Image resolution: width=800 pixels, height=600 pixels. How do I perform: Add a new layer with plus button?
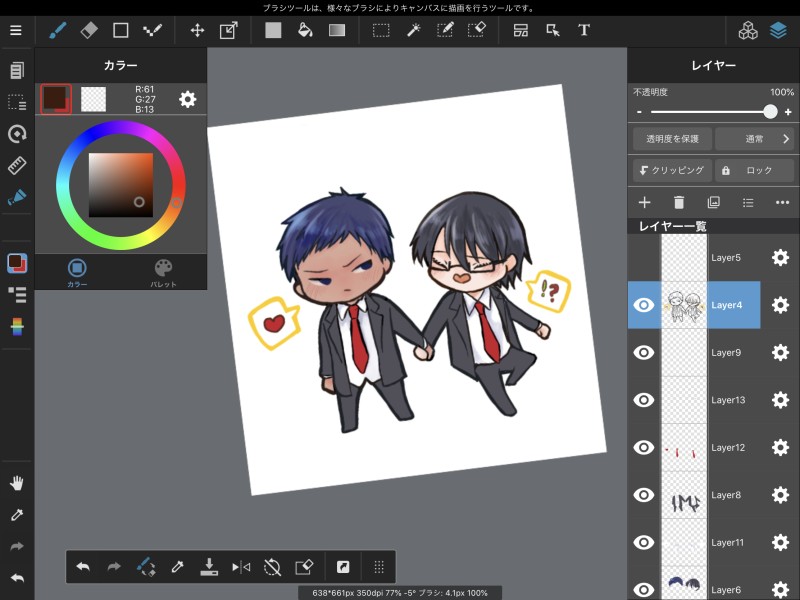pos(644,203)
